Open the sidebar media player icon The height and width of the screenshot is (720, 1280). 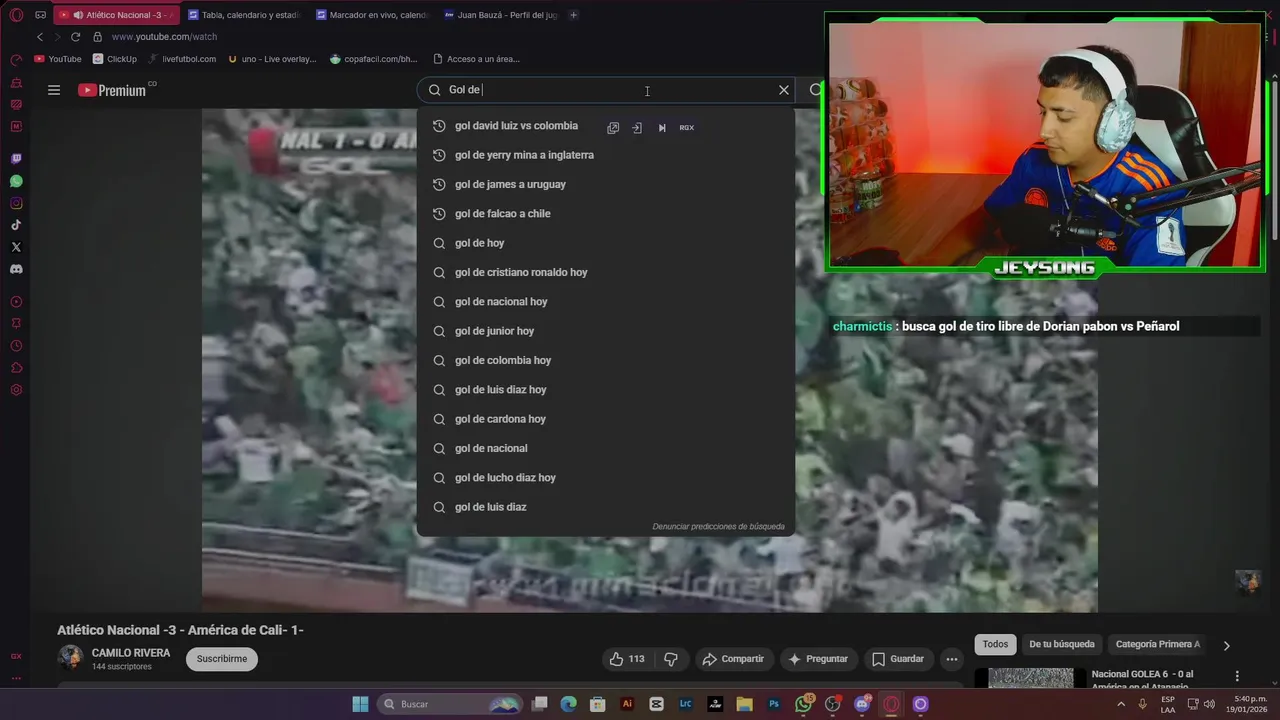pyautogui.click(x=16, y=302)
